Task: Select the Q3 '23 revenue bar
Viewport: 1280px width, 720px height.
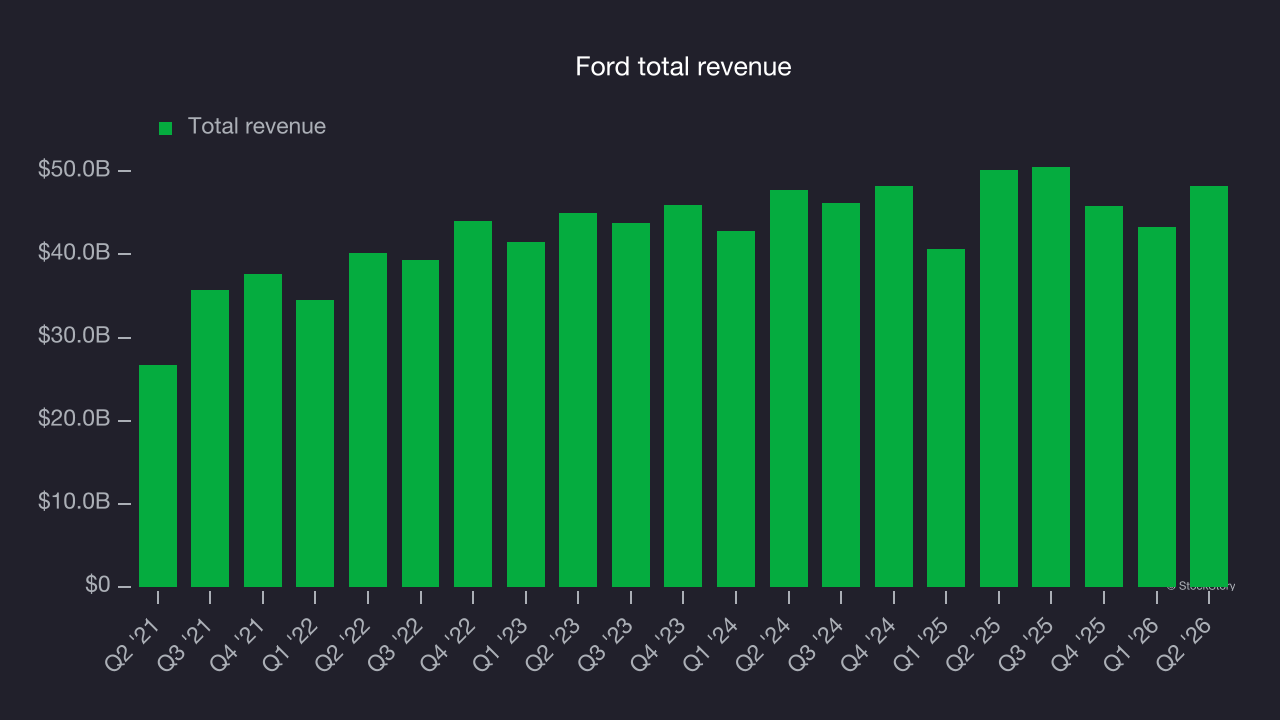Action: [631, 405]
